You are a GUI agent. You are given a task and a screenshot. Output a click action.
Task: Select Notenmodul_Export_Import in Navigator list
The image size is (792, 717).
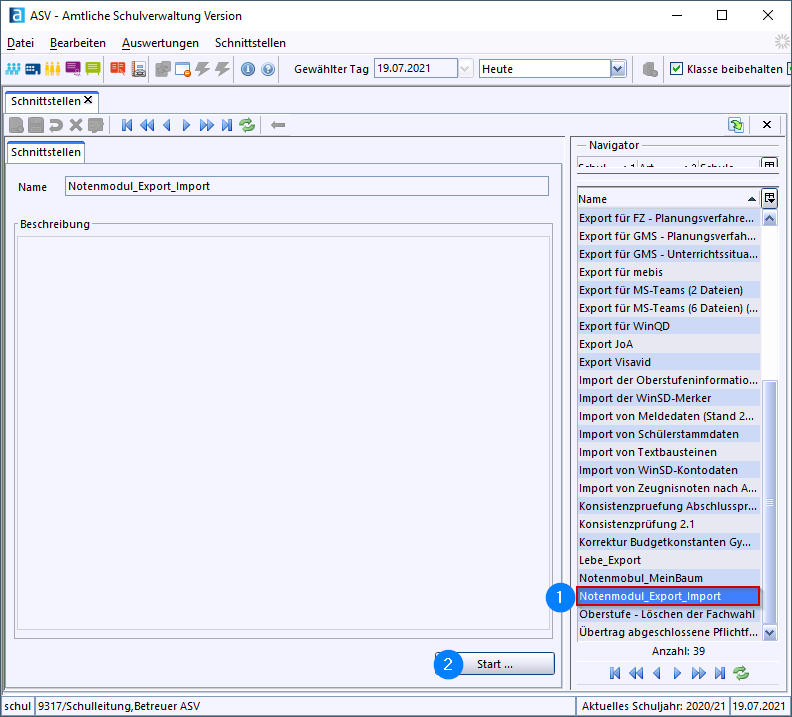coord(668,596)
